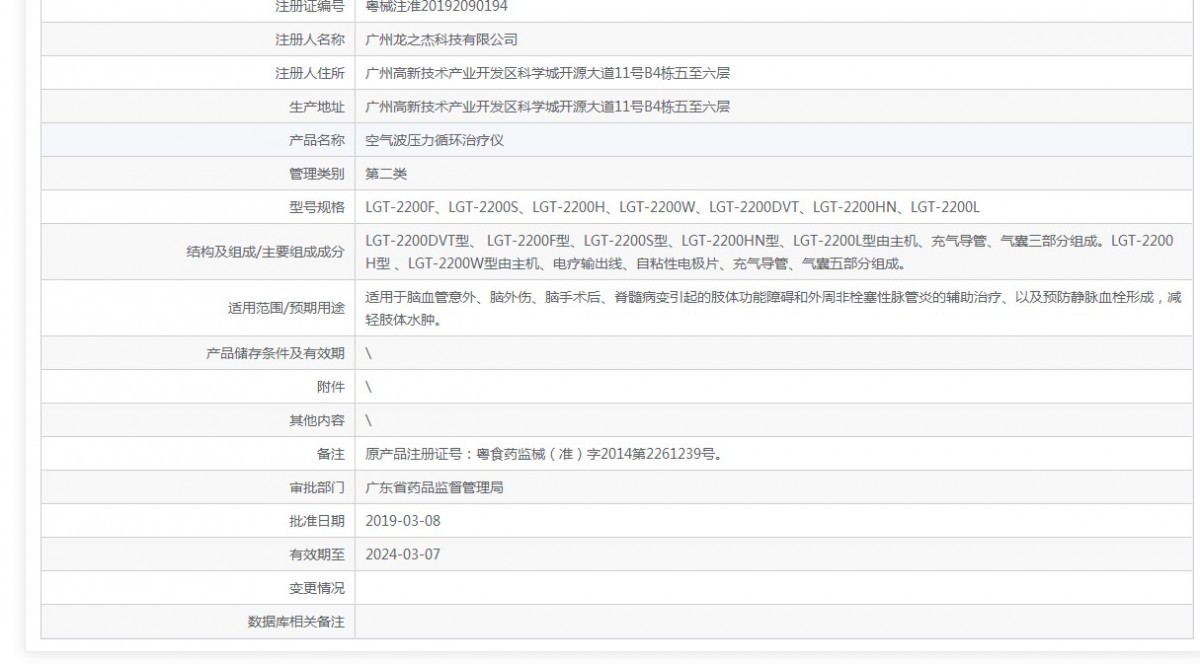Click the 数据库相关备注 label
Viewport: 1200px width, 664px height.
tap(296, 622)
